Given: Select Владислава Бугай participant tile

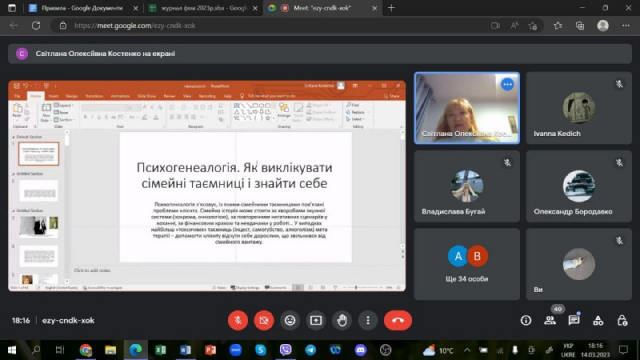Looking at the screenshot, I should coord(467,186).
